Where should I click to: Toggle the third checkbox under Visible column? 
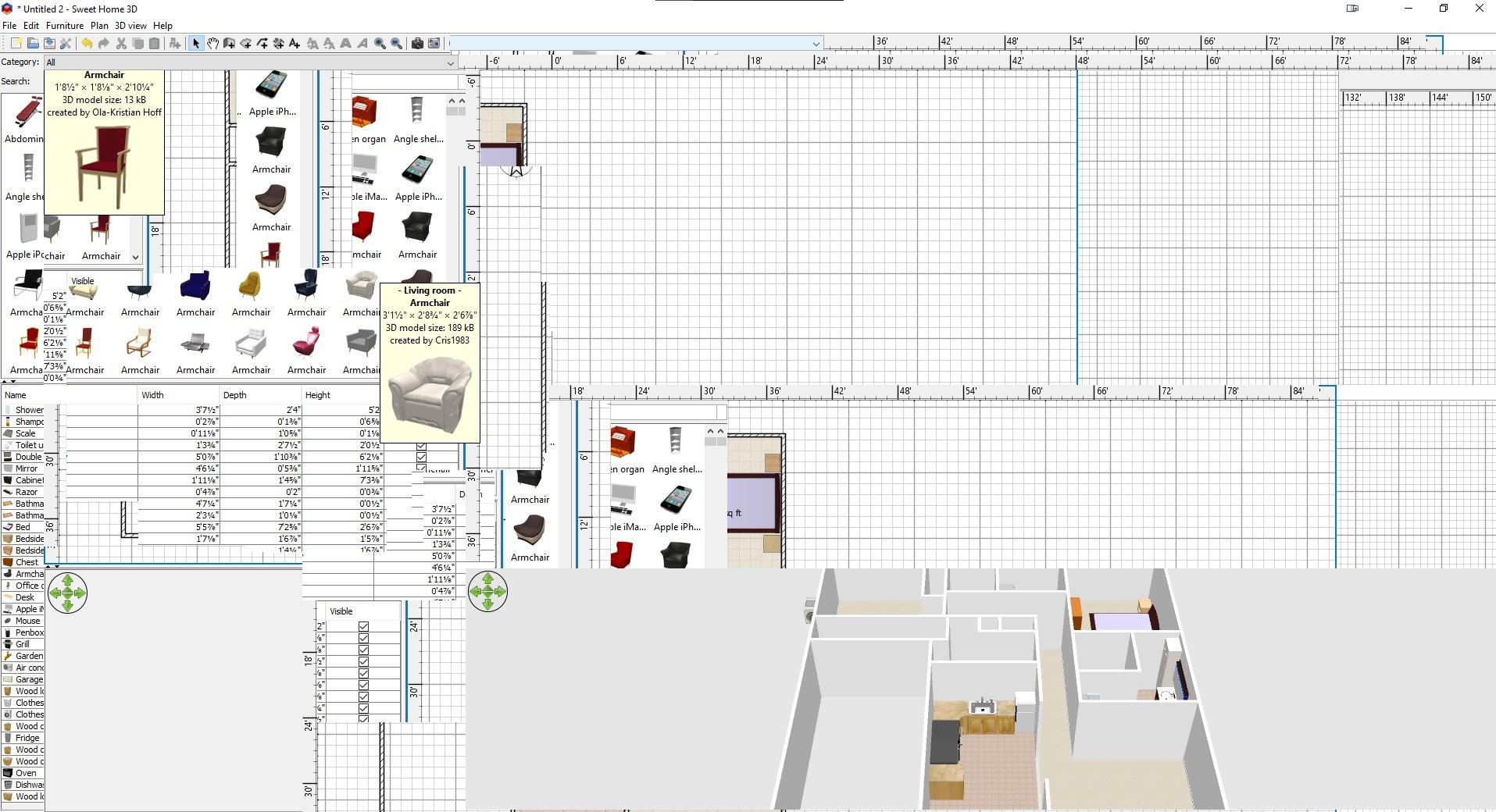[x=363, y=650]
